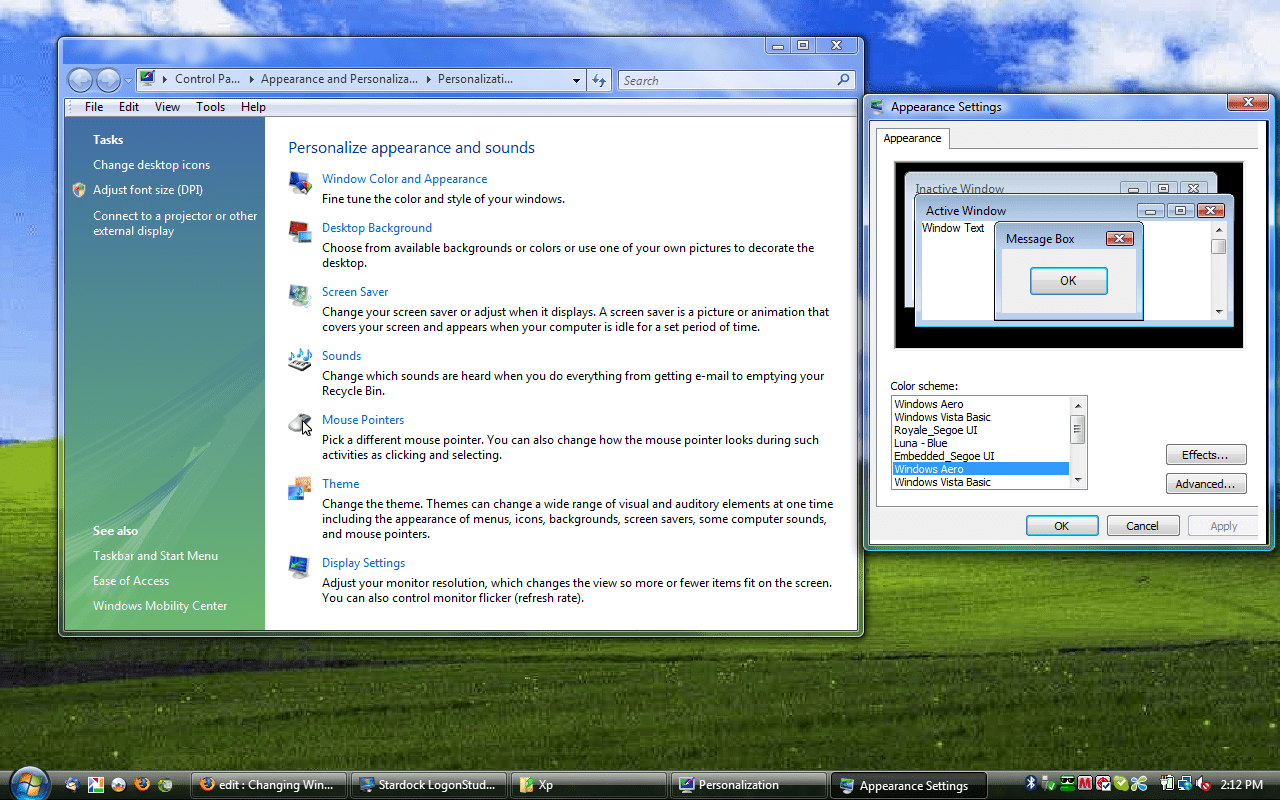Open Screen Saver settings via its icon
Viewport: 1280px width, 800px height.
point(299,296)
